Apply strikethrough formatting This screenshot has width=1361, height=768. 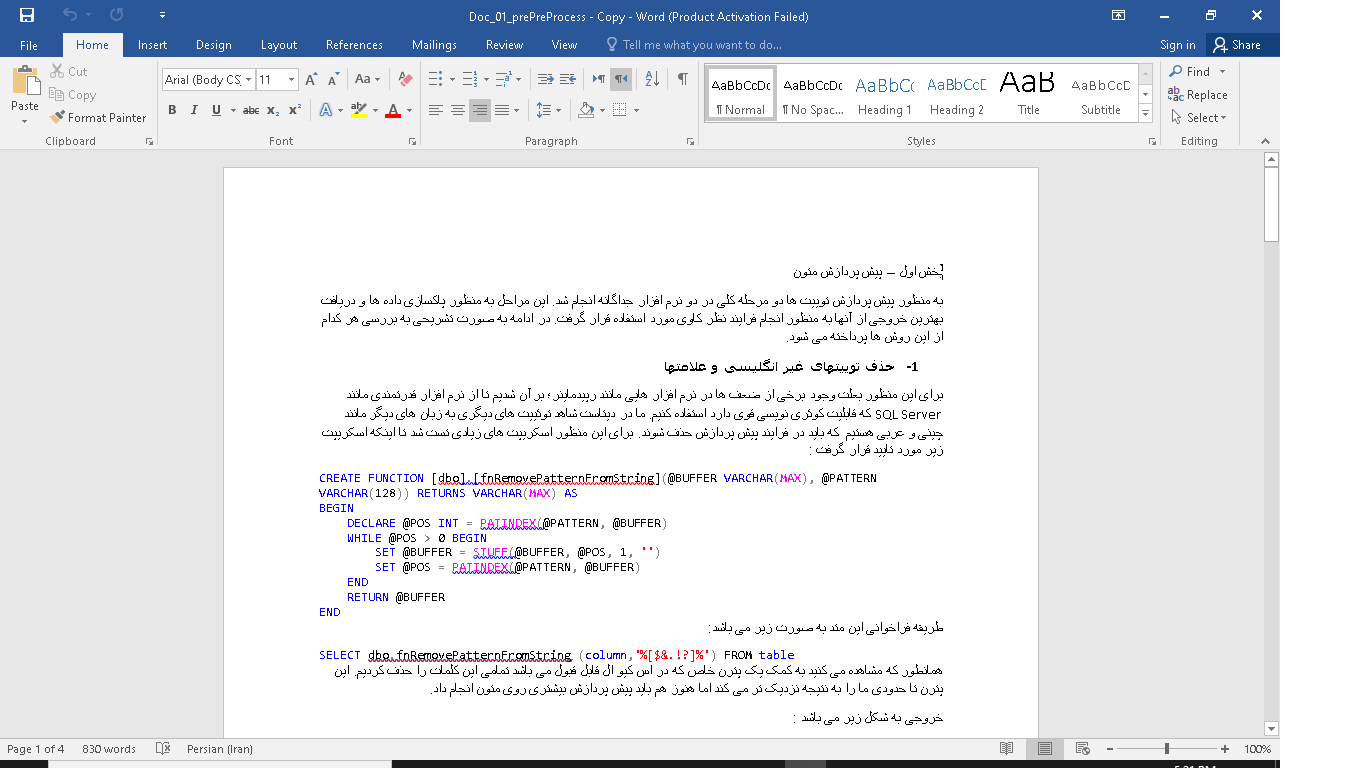[x=251, y=110]
